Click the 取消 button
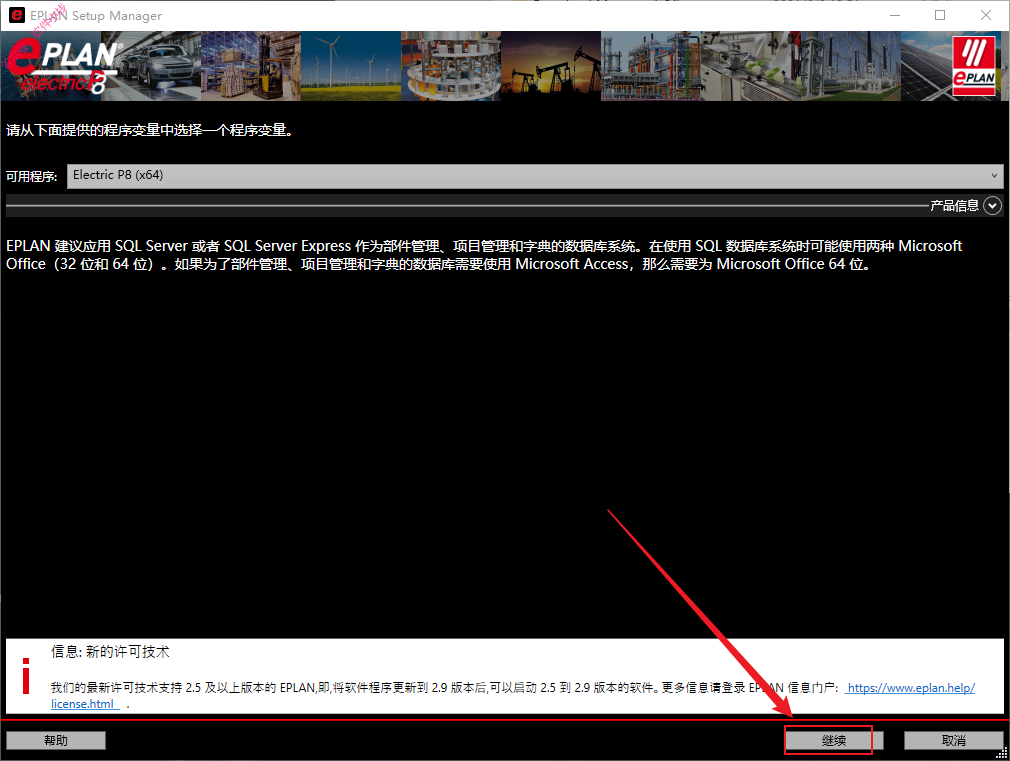Screen dimensions: 1010x761 click(x=953, y=740)
